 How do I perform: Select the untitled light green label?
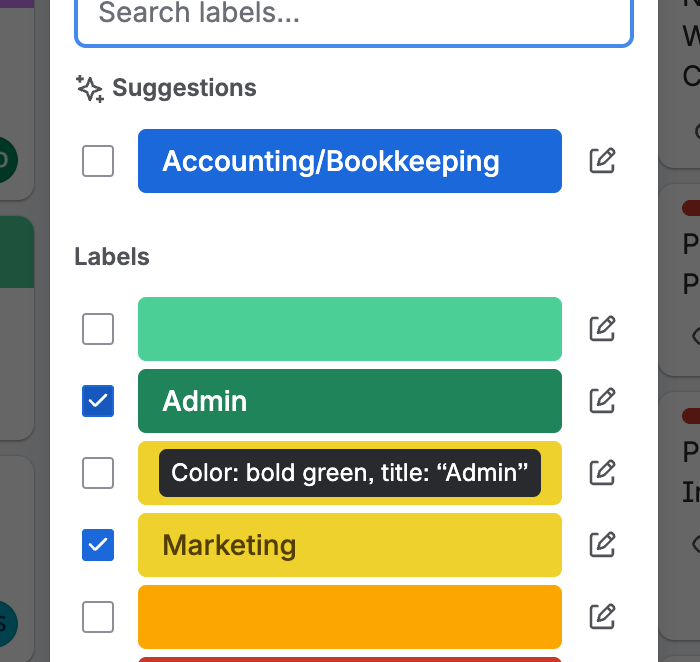[350, 329]
